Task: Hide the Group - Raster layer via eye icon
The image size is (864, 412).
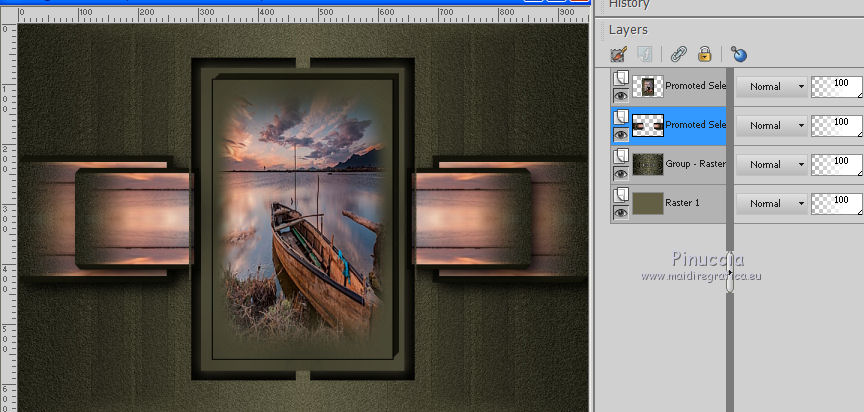Action: point(621,174)
